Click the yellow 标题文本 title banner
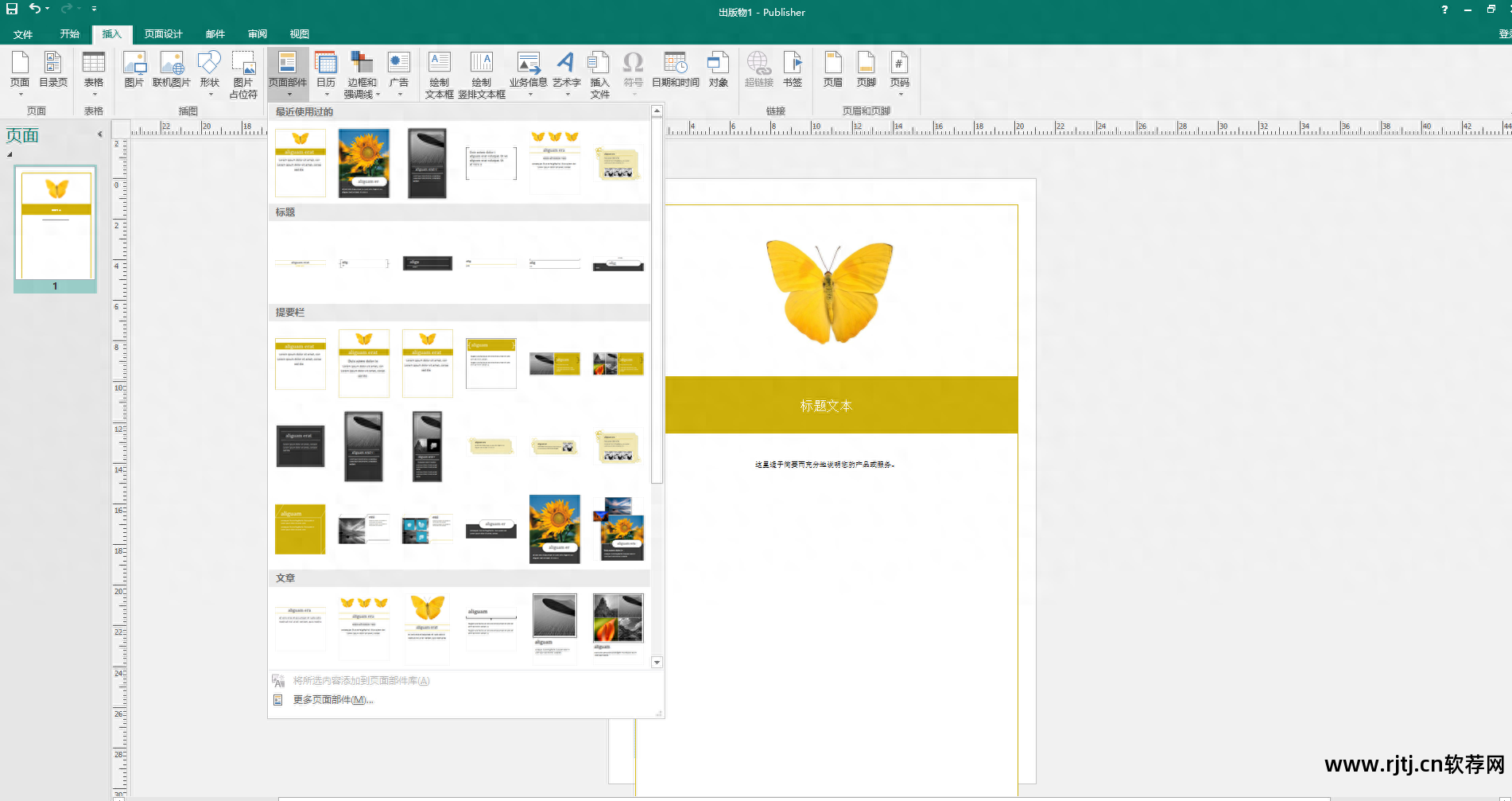This screenshot has width=1512, height=801. tap(826, 405)
